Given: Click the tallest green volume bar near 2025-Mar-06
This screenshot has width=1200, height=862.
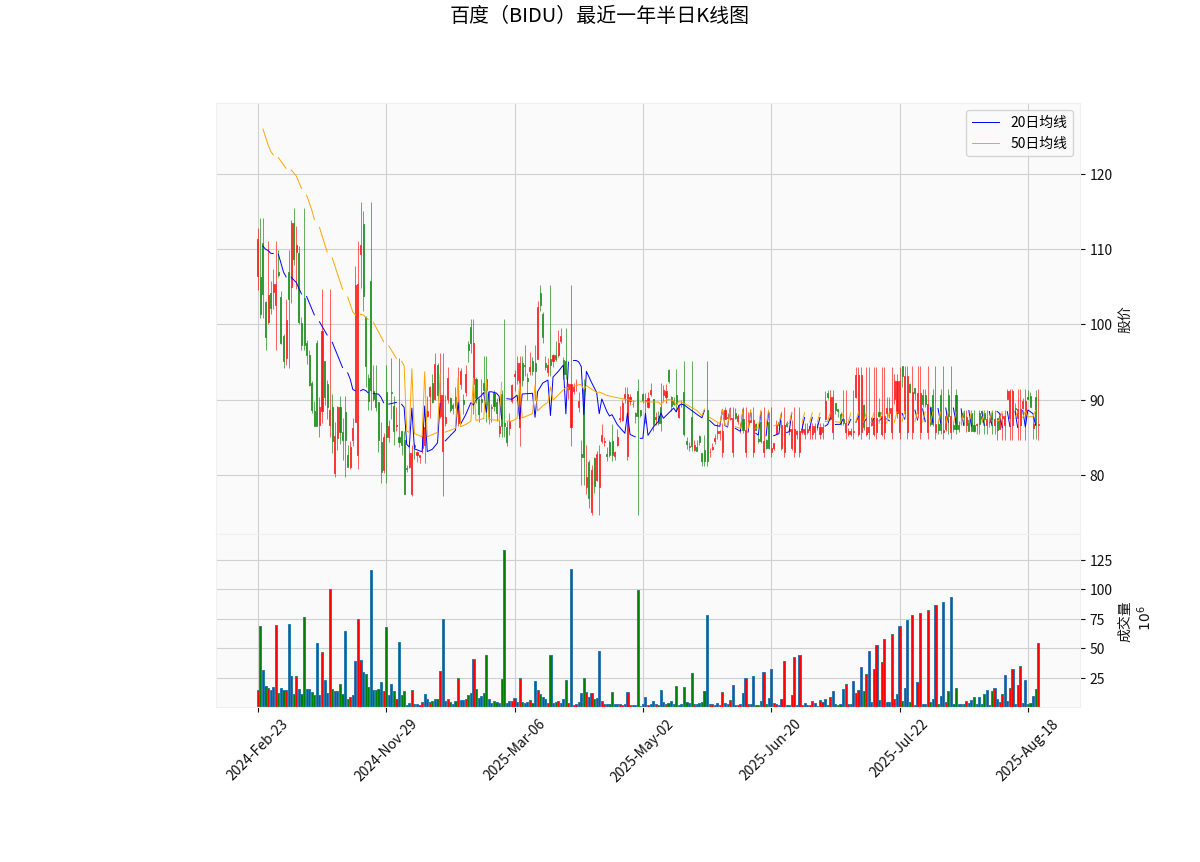Looking at the screenshot, I should pyautogui.click(x=504, y=628).
